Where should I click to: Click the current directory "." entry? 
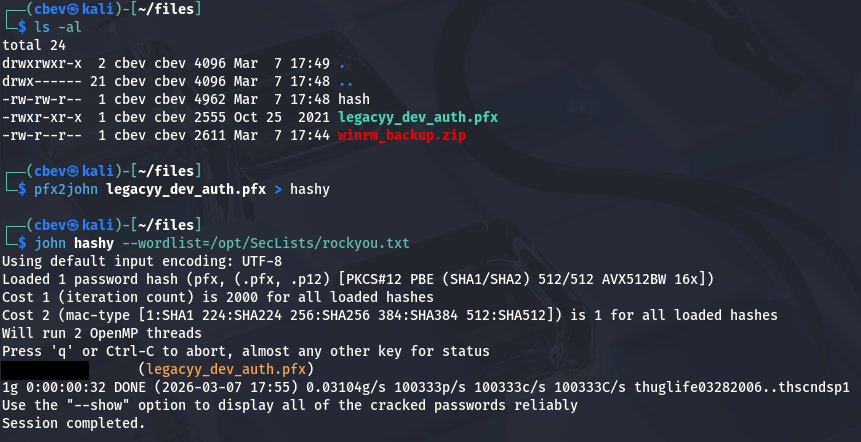(x=341, y=63)
